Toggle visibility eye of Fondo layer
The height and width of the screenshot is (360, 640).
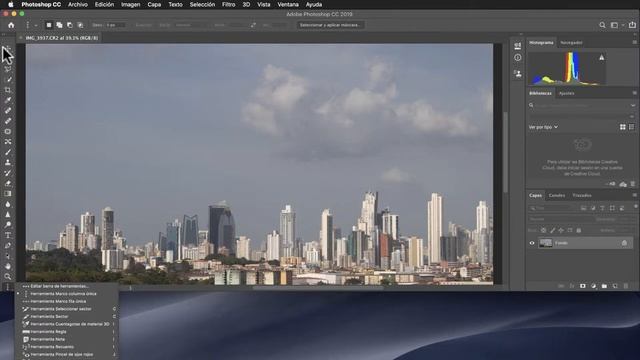[x=532, y=243]
